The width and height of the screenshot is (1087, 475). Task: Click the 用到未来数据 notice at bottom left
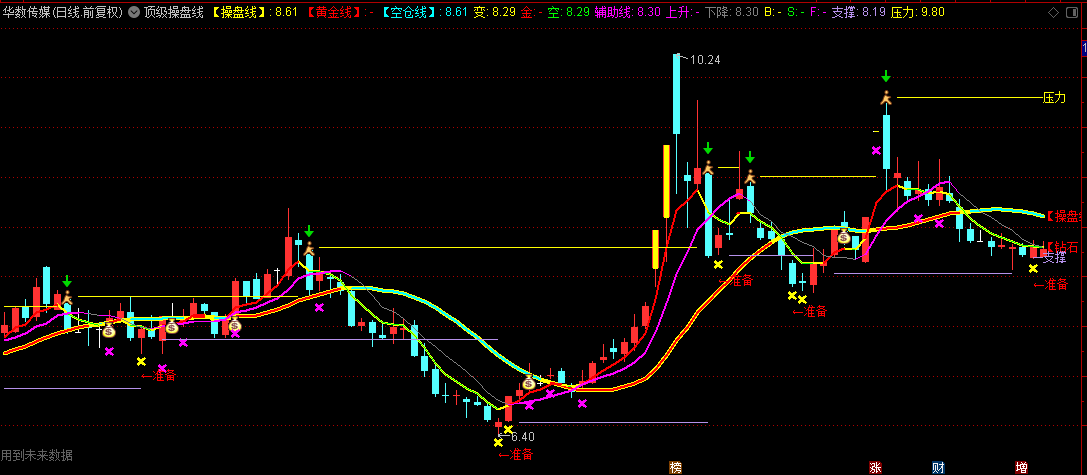37,456
